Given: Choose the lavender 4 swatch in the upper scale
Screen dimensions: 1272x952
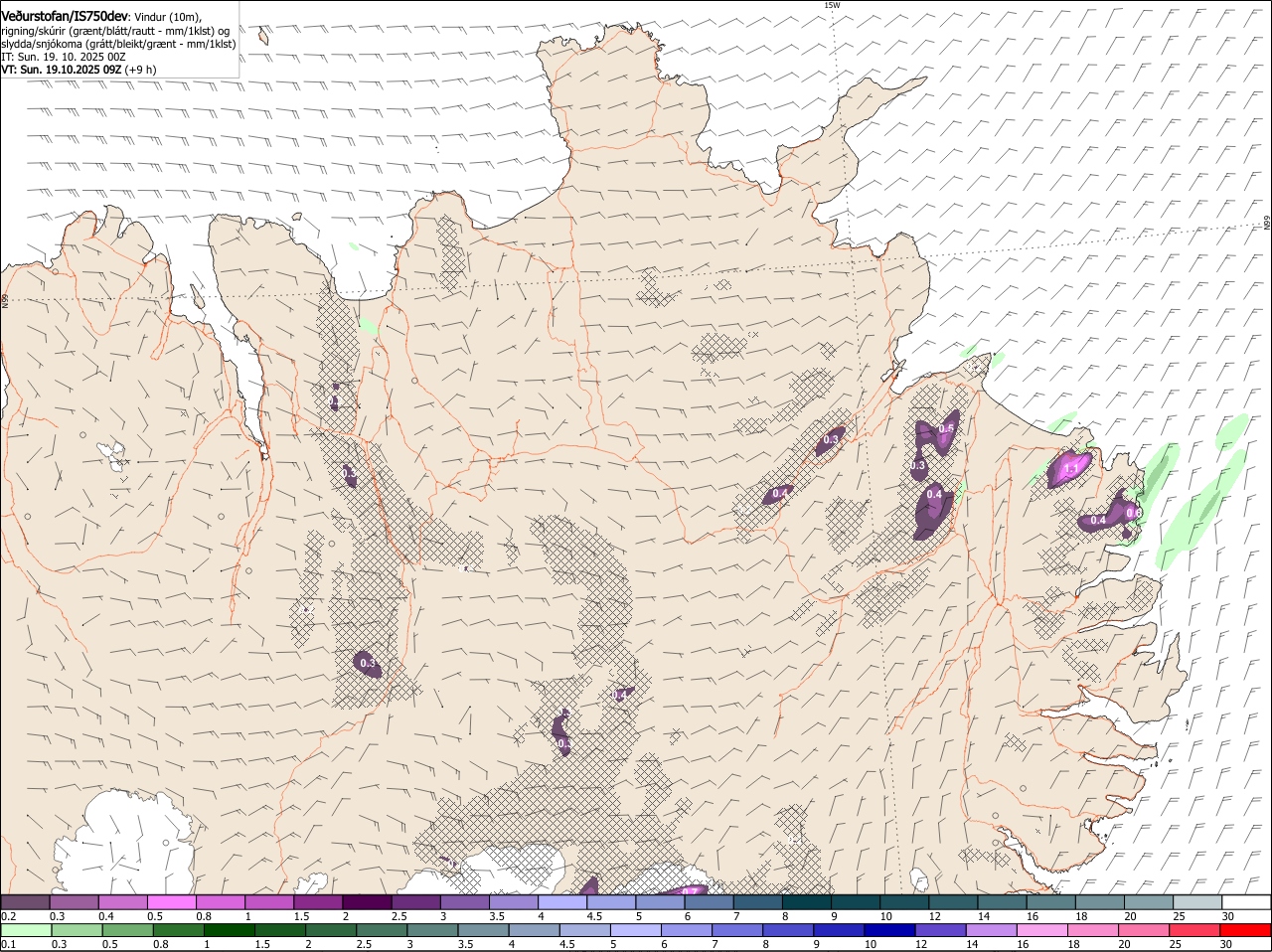Looking at the screenshot, I should tap(561, 902).
